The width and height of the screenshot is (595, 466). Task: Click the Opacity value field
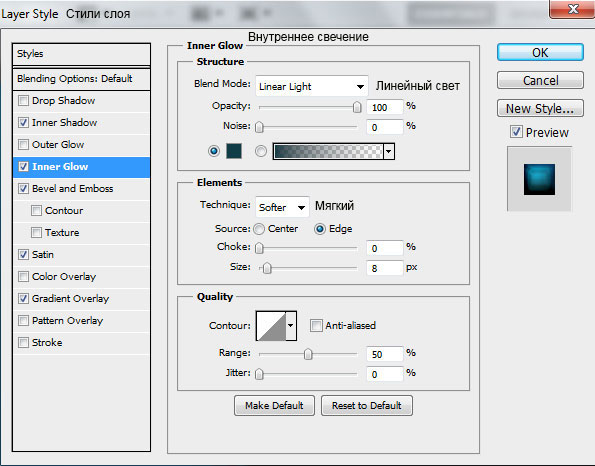(x=385, y=107)
